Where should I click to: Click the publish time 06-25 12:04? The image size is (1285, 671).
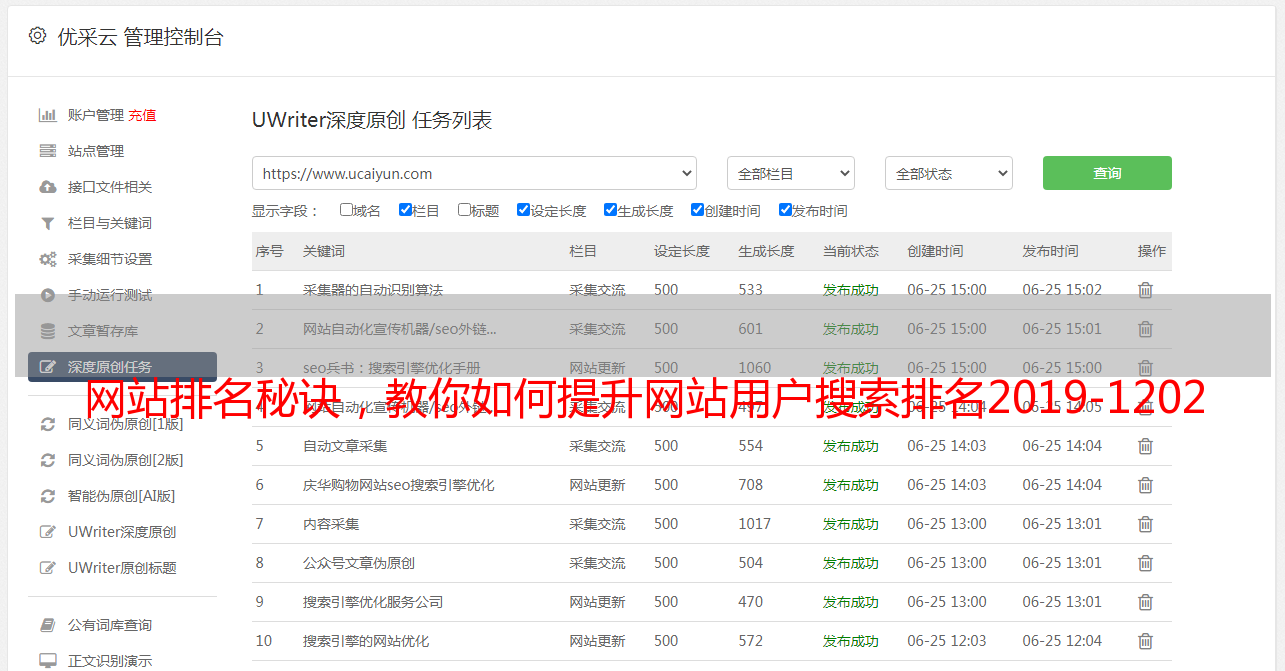pyautogui.click(x=1062, y=641)
